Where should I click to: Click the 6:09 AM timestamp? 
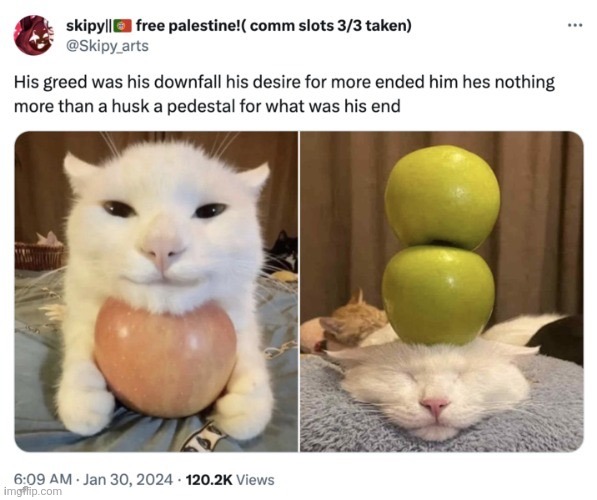[43, 479]
